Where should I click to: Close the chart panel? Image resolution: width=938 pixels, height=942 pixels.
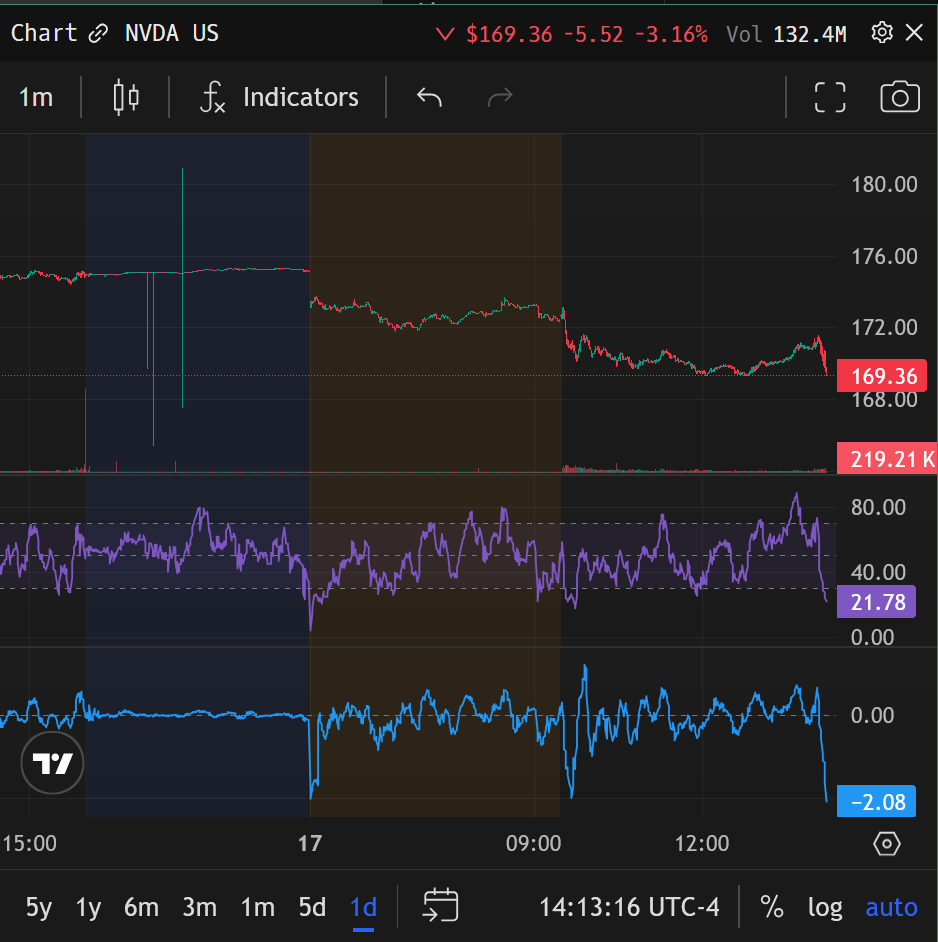[914, 32]
